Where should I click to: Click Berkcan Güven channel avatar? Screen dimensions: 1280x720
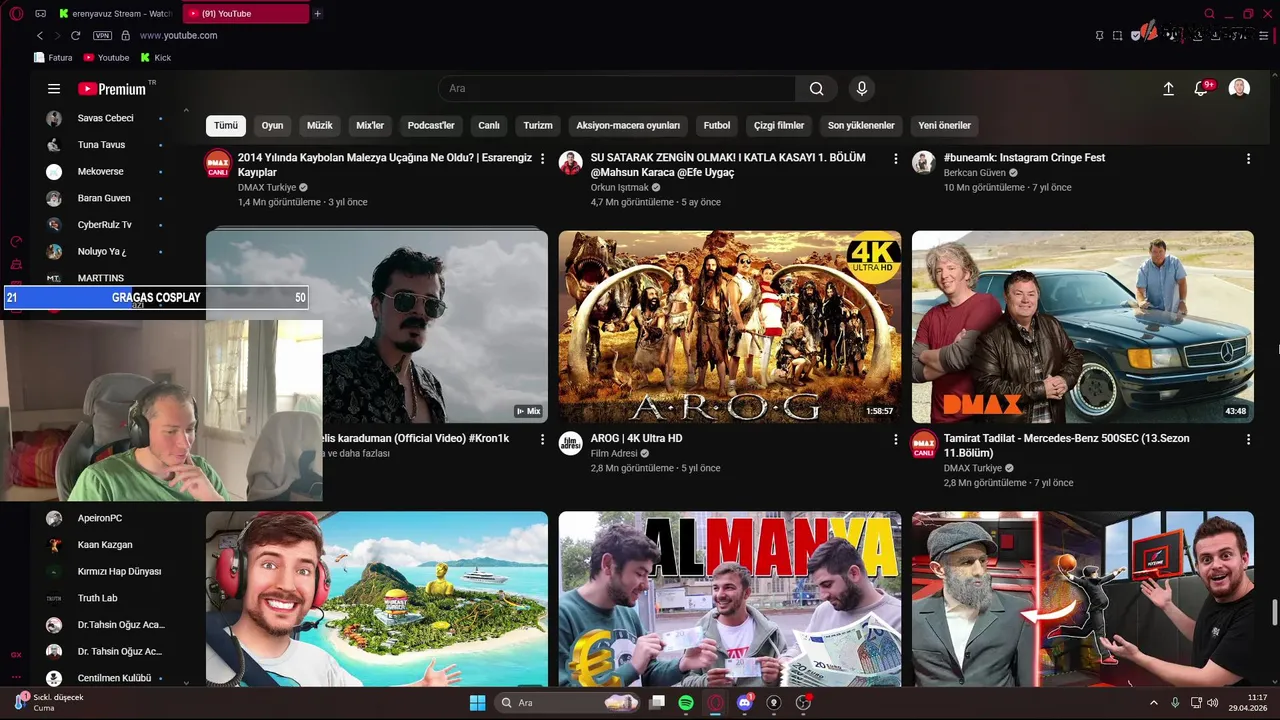[924, 163]
